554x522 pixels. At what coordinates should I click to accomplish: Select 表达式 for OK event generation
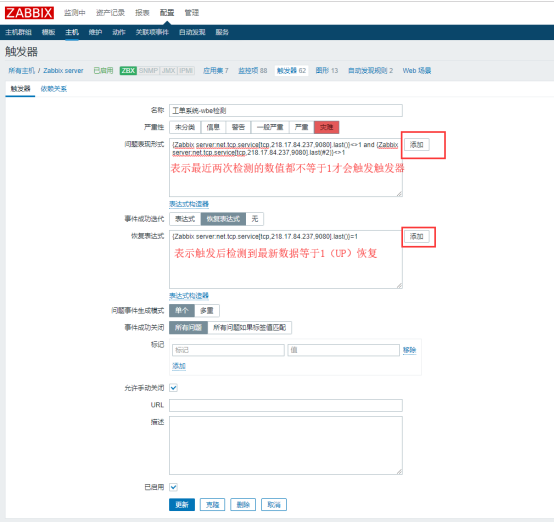(x=185, y=219)
